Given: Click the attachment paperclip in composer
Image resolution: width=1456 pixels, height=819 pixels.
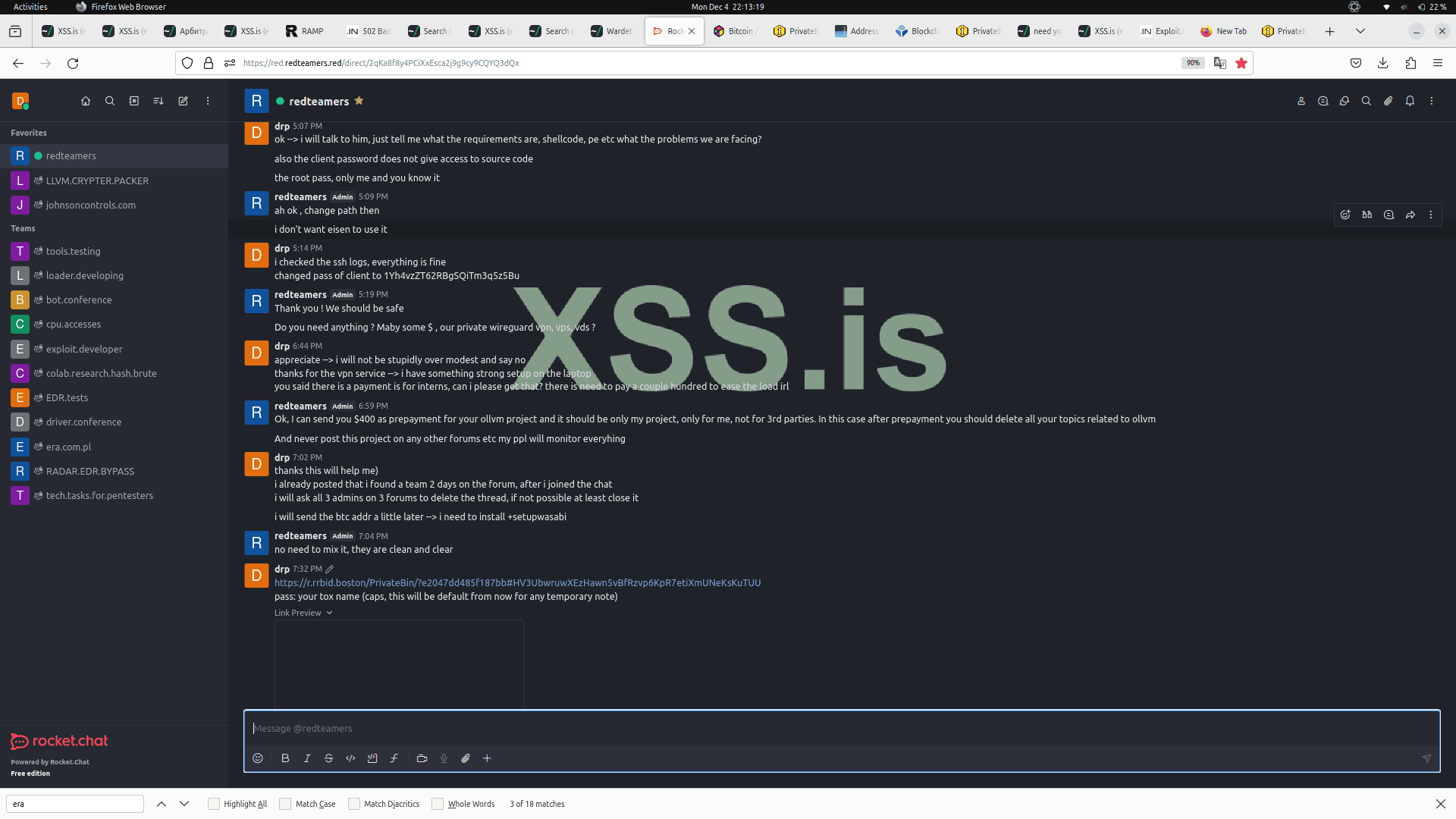Looking at the screenshot, I should pyautogui.click(x=466, y=758).
